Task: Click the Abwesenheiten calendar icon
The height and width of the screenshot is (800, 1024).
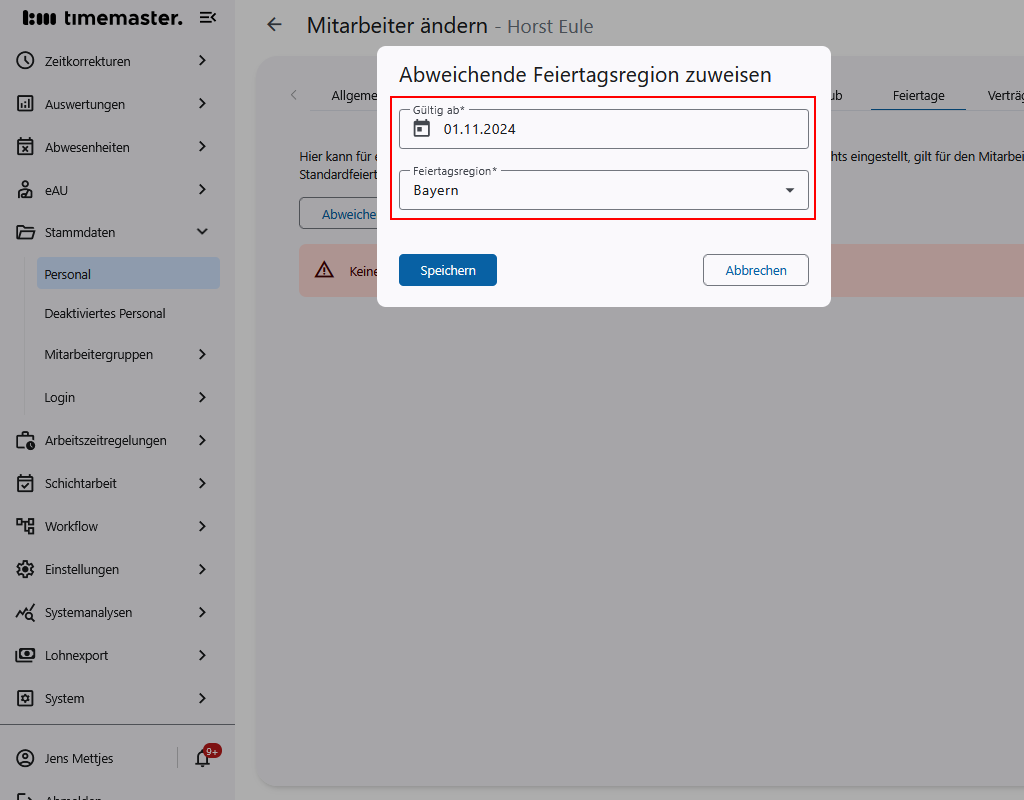Action: 26,147
